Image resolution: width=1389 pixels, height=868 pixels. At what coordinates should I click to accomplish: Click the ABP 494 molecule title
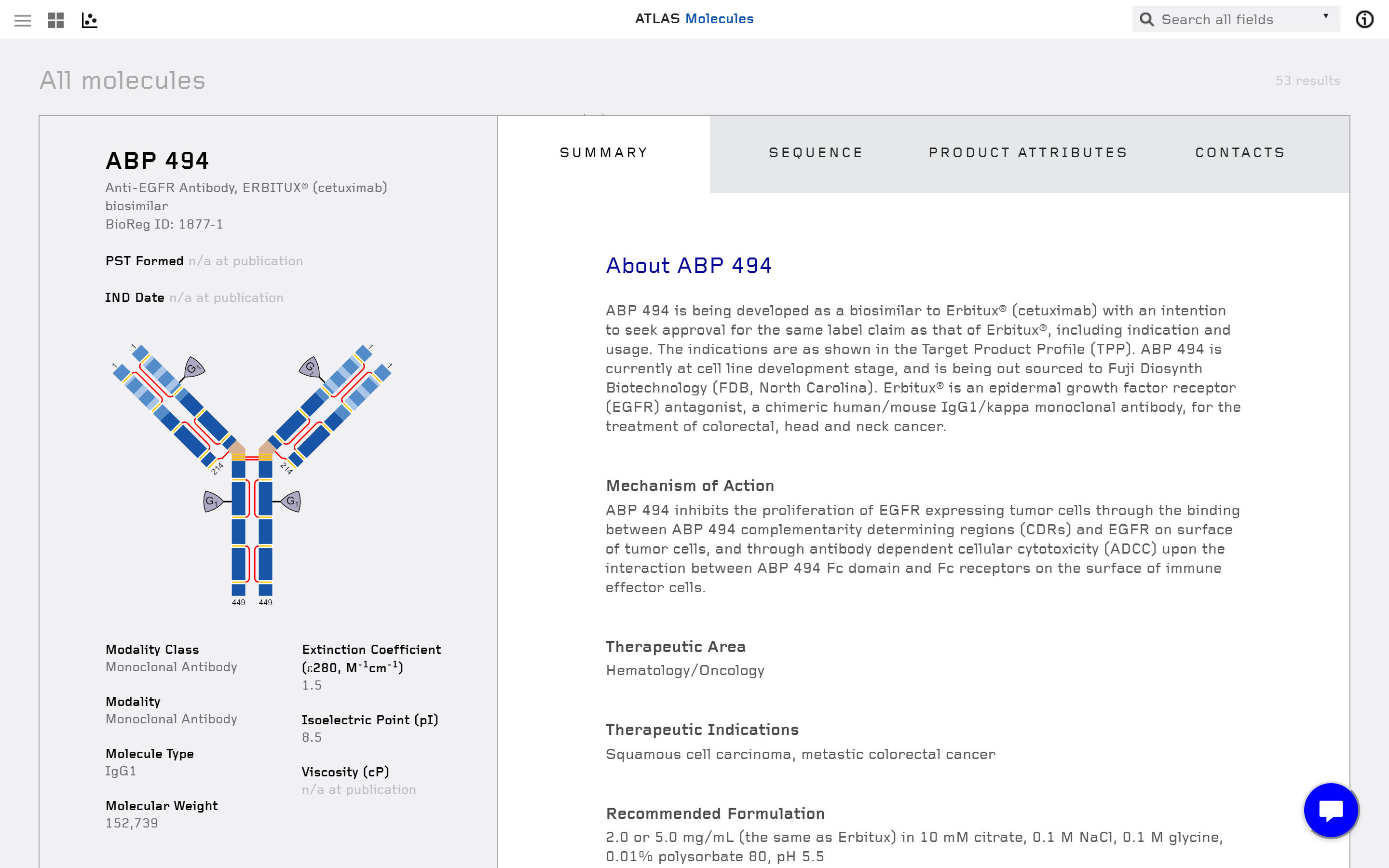click(157, 161)
